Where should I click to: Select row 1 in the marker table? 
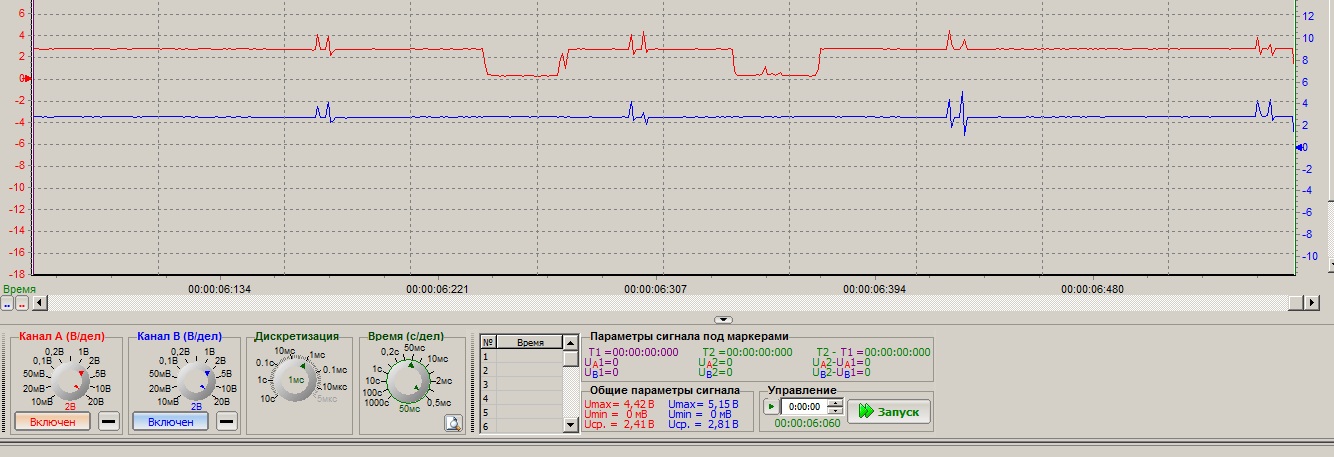click(x=521, y=356)
